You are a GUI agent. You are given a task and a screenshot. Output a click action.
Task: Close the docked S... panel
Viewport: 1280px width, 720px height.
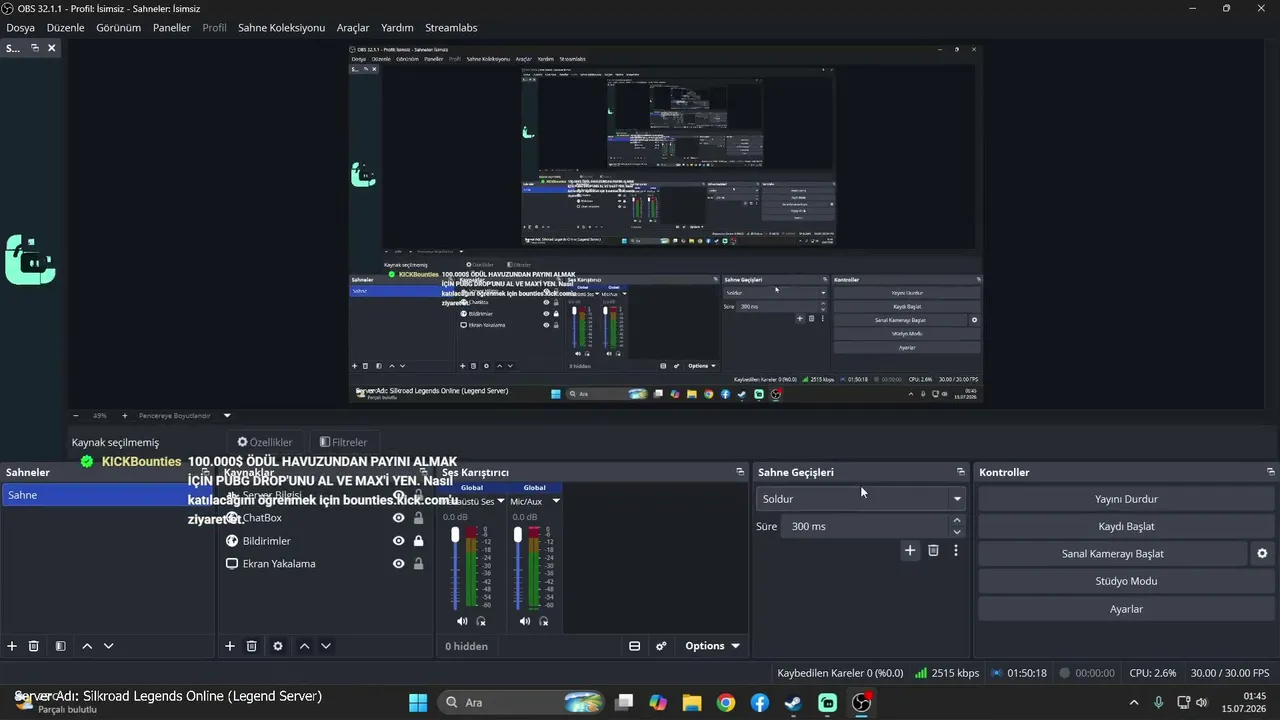(52, 48)
